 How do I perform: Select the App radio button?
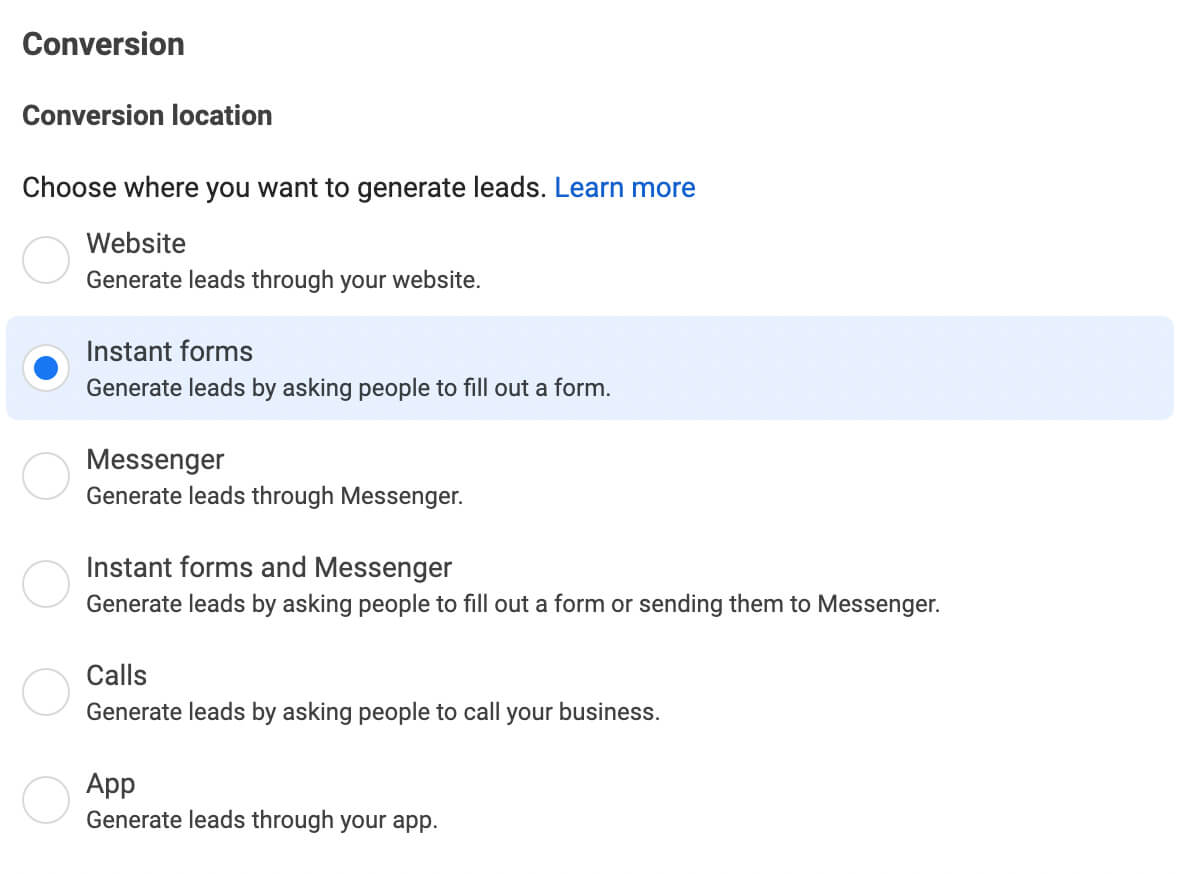click(46, 800)
